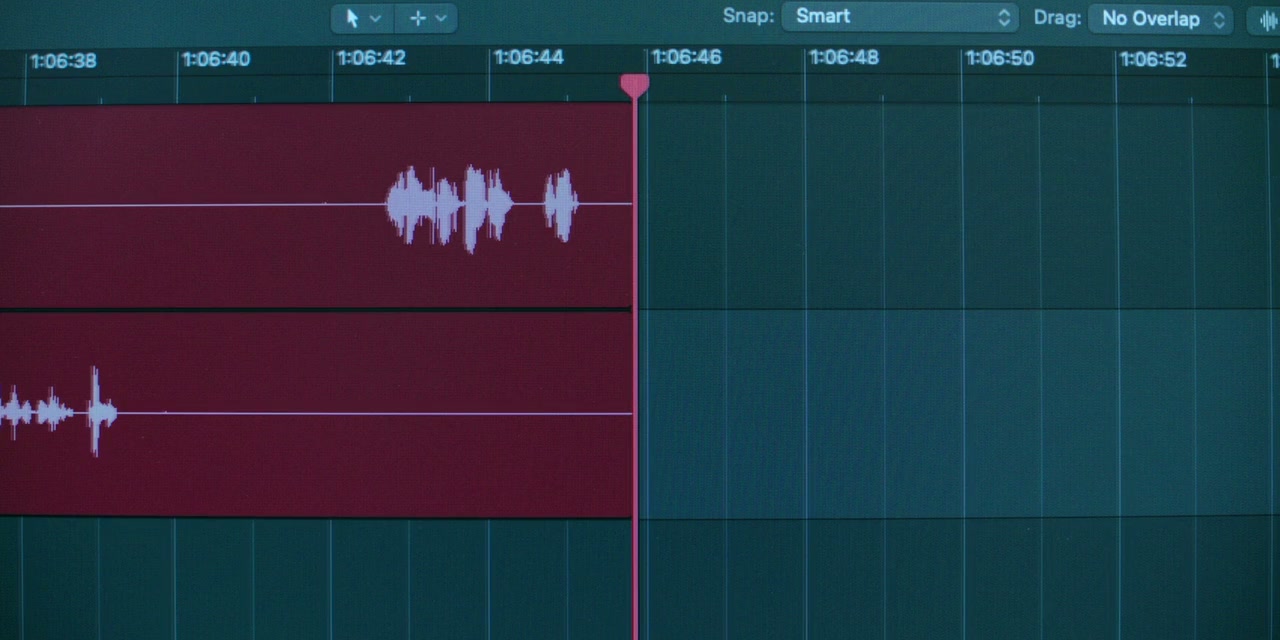The image size is (1280, 640).
Task: Click the pink playhead handle in the ruler
Action: click(634, 86)
